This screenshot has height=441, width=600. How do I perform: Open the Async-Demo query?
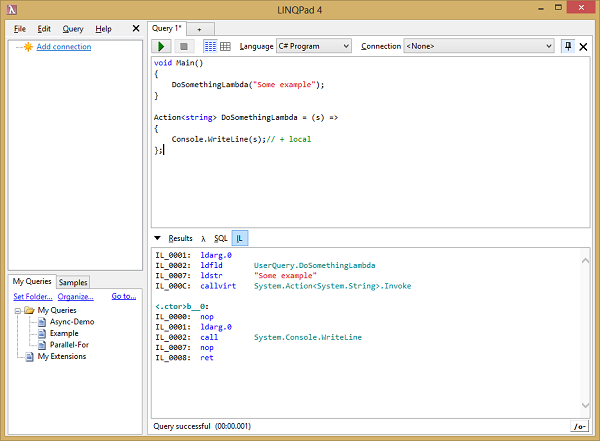click(70, 322)
